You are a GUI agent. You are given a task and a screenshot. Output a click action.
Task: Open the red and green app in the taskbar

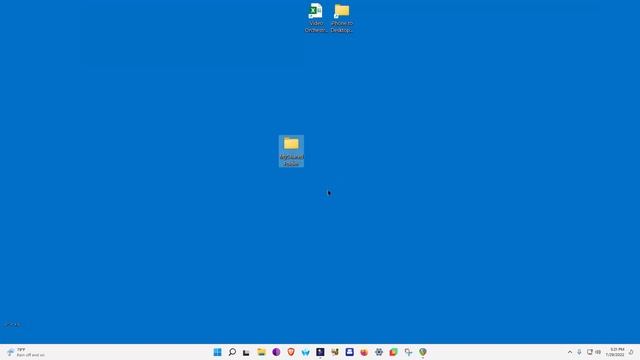coord(393,352)
